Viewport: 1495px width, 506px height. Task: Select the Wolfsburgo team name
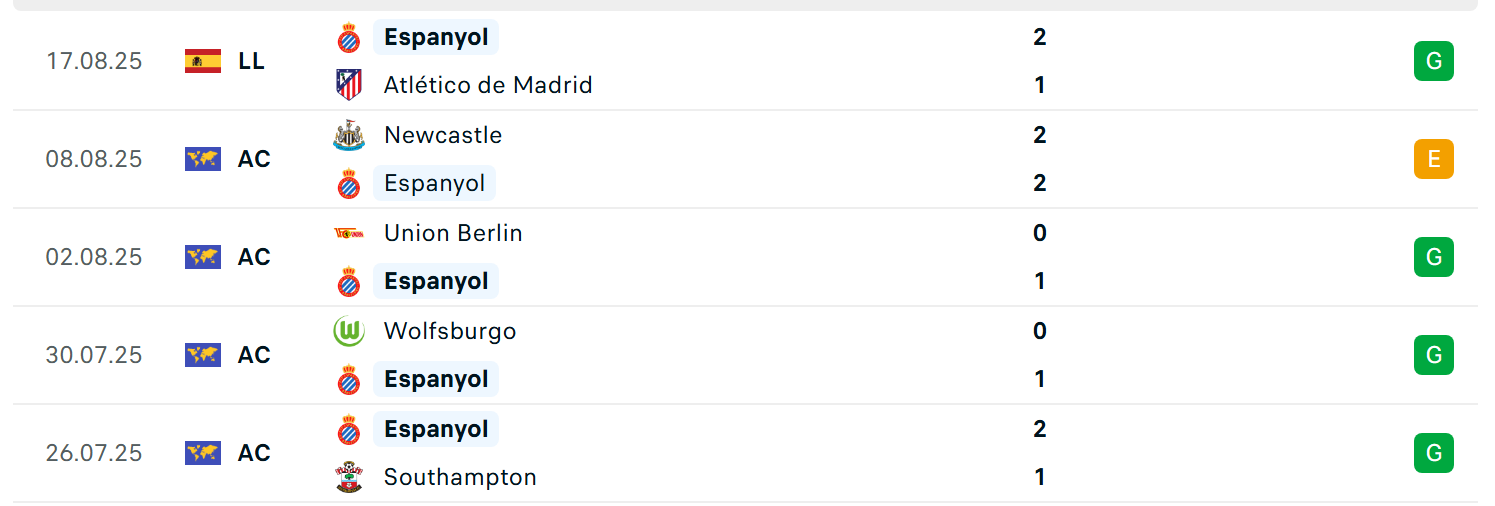click(x=450, y=331)
